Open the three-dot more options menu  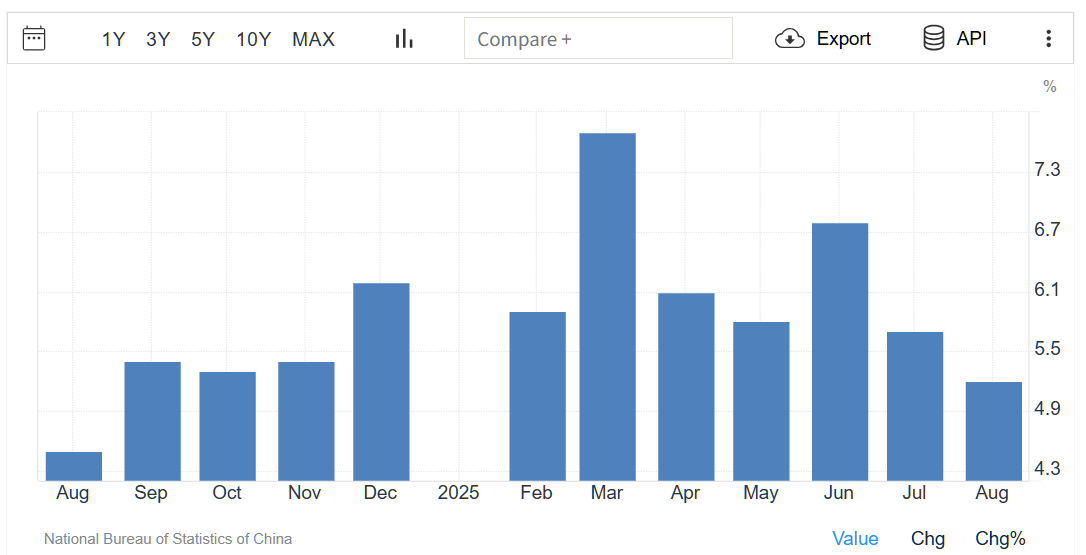tap(1049, 39)
